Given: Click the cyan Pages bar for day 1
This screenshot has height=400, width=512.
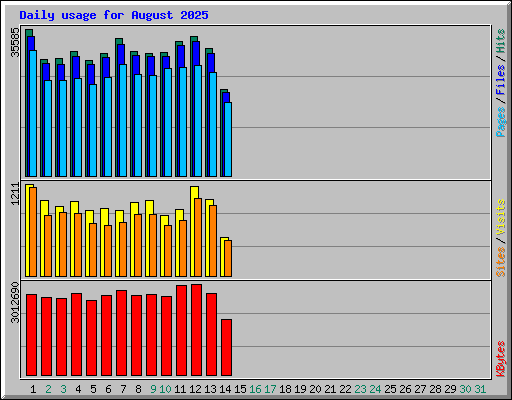Looking at the screenshot, I should (x=33, y=113).
